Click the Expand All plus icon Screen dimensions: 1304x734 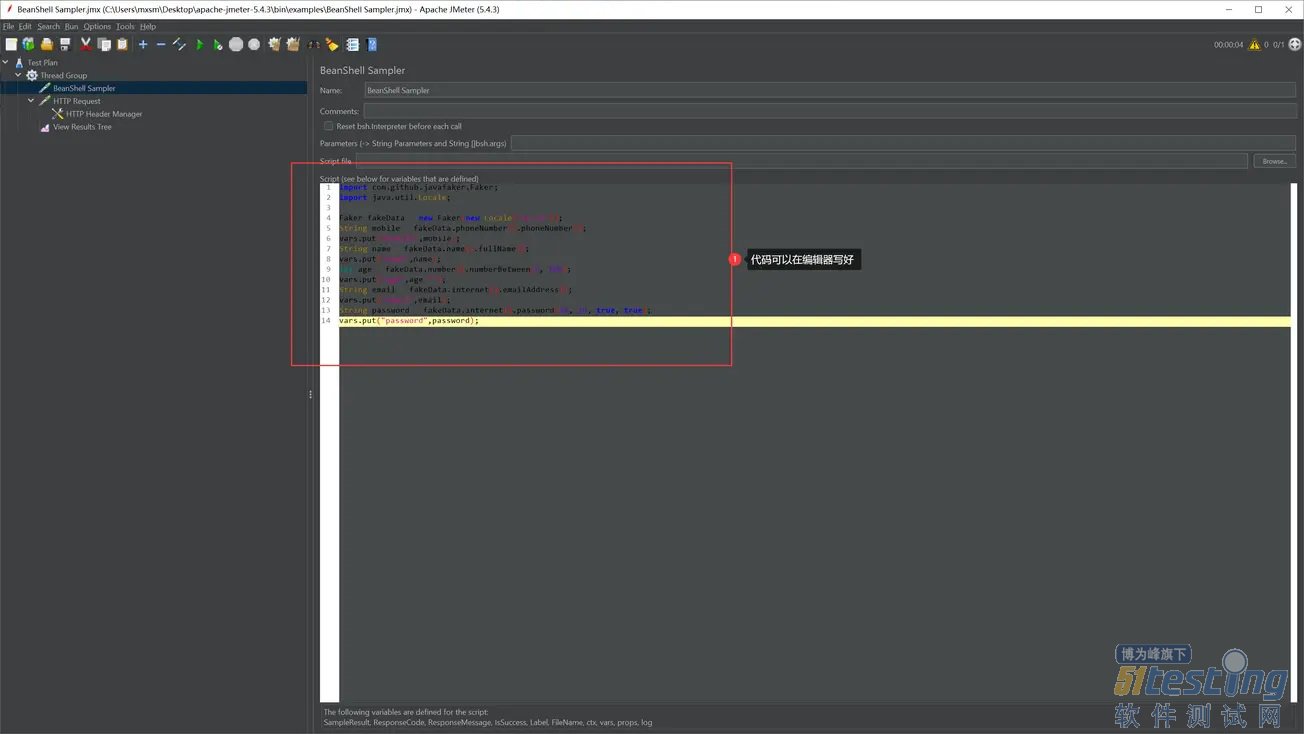143,44
